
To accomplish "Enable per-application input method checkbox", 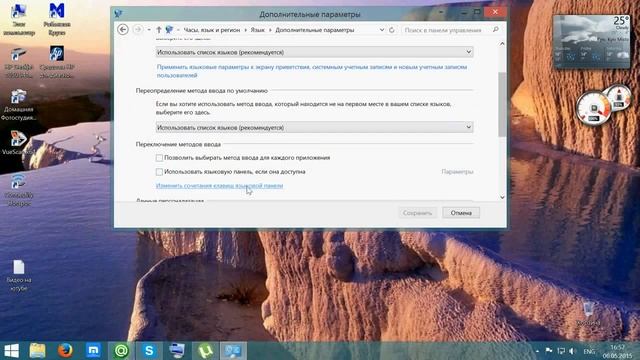I will (x=159, y=158).
